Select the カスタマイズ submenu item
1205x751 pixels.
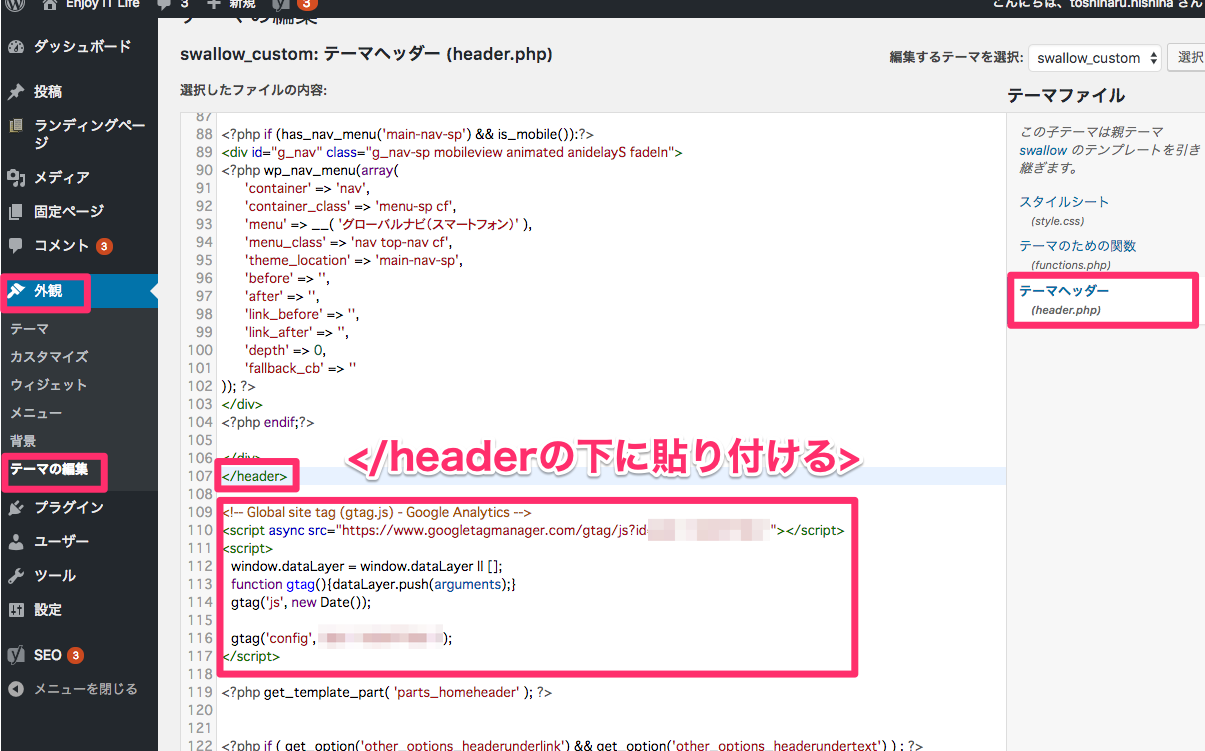(49, 357)
